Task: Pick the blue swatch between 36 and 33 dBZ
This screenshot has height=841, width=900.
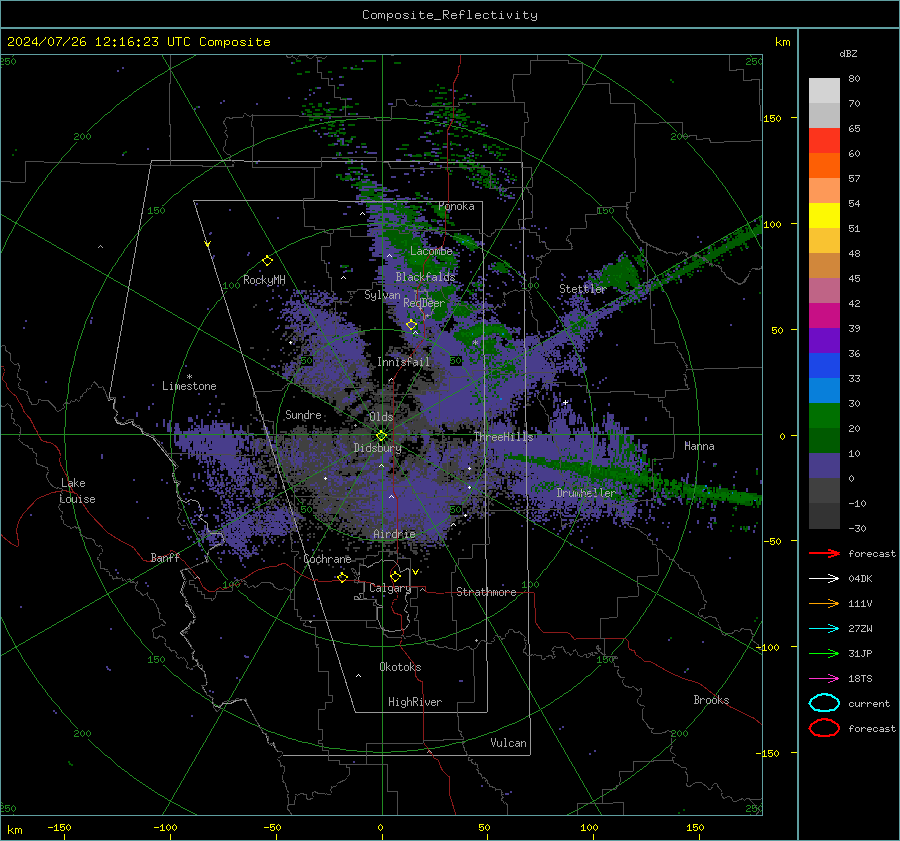Action: point(824,366)
